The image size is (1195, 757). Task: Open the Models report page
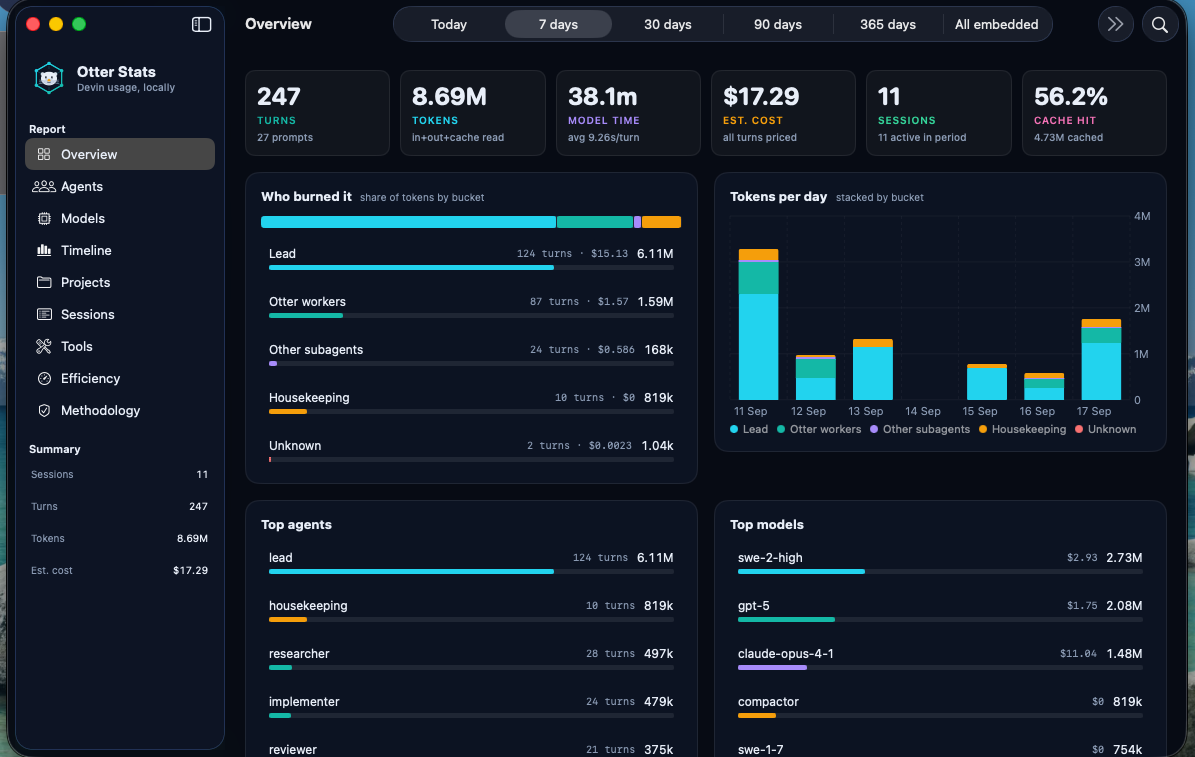(120, 218)
